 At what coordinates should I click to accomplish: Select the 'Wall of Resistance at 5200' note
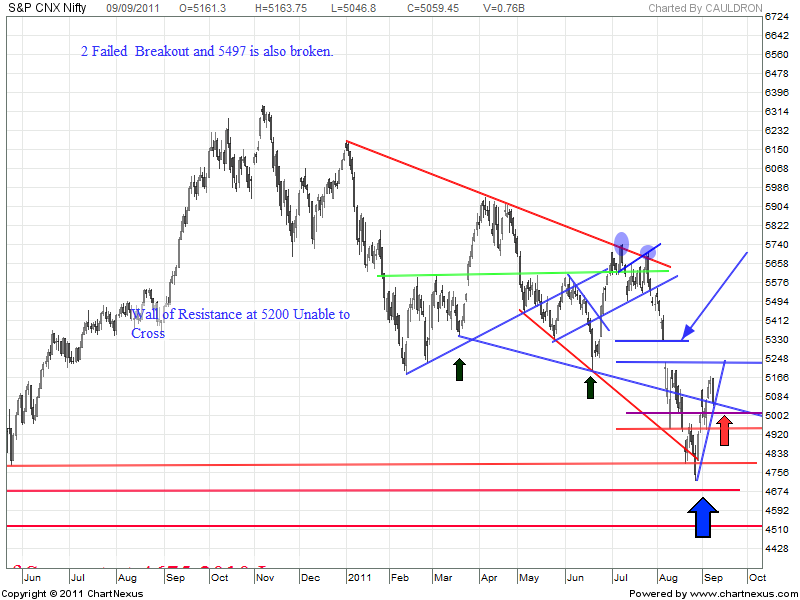tap(240, 322)
